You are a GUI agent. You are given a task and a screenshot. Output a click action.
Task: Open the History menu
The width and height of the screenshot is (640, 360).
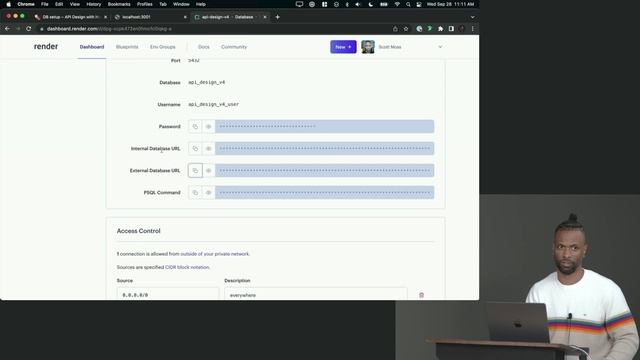93,4
